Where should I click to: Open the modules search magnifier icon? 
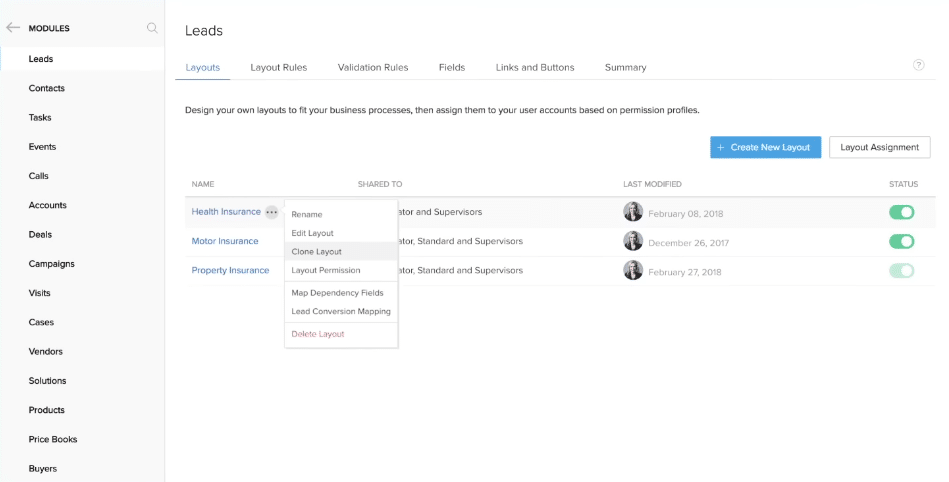[152, 28]
